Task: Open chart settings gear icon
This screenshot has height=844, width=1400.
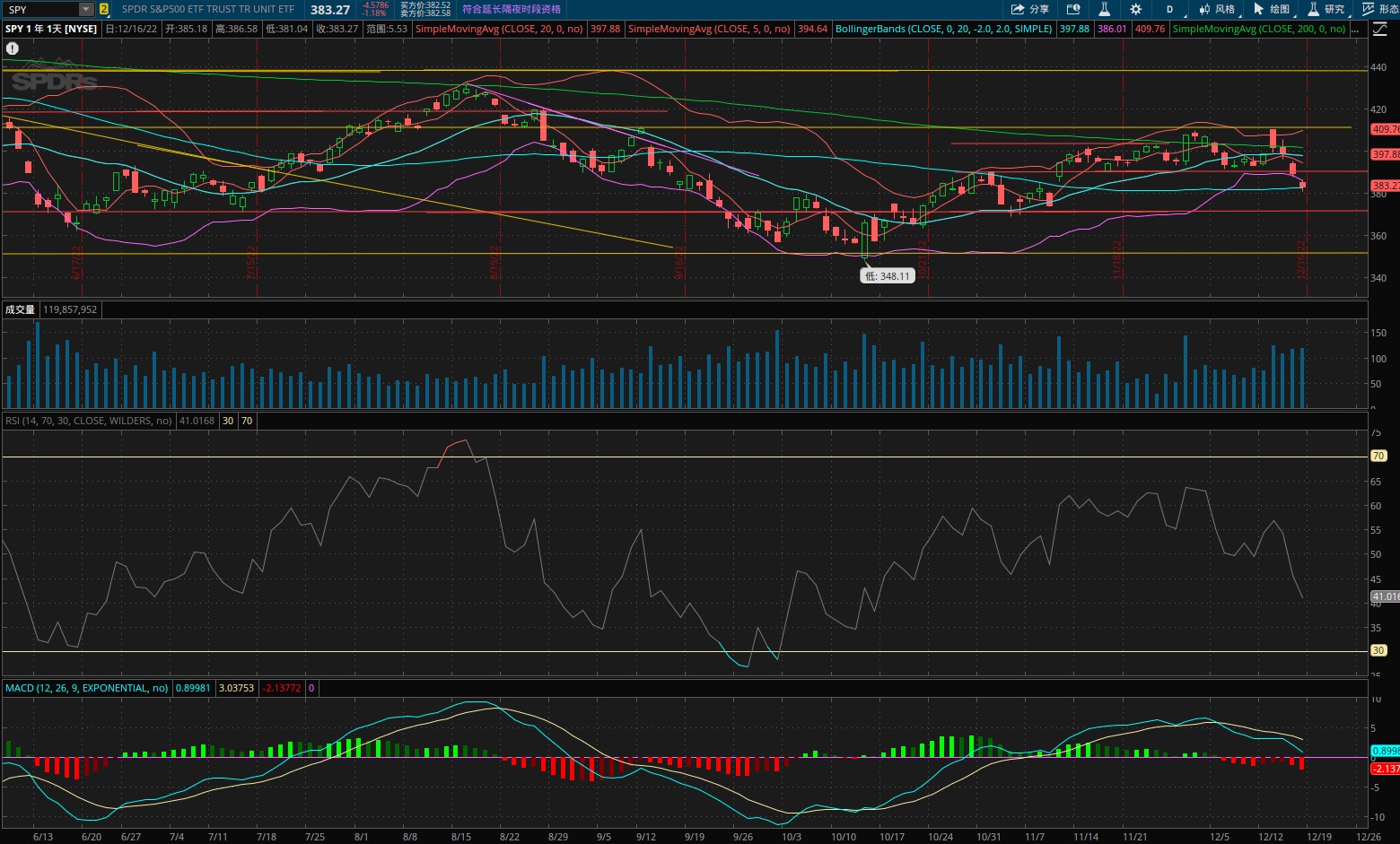Action: 1136,9
